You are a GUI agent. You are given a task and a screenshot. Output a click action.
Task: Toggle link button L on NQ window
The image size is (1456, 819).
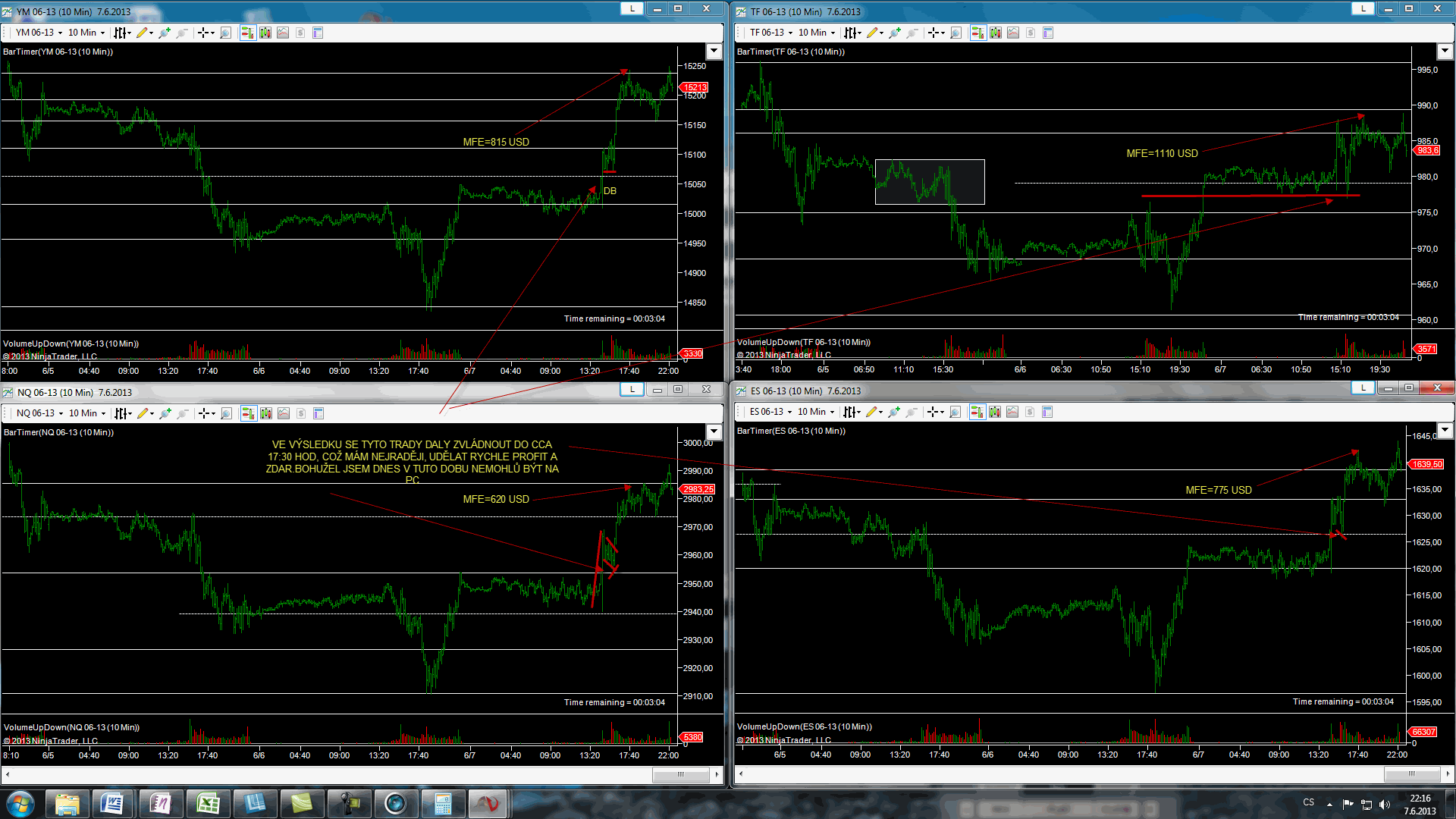pyautogui.click(x=632, y=390)
